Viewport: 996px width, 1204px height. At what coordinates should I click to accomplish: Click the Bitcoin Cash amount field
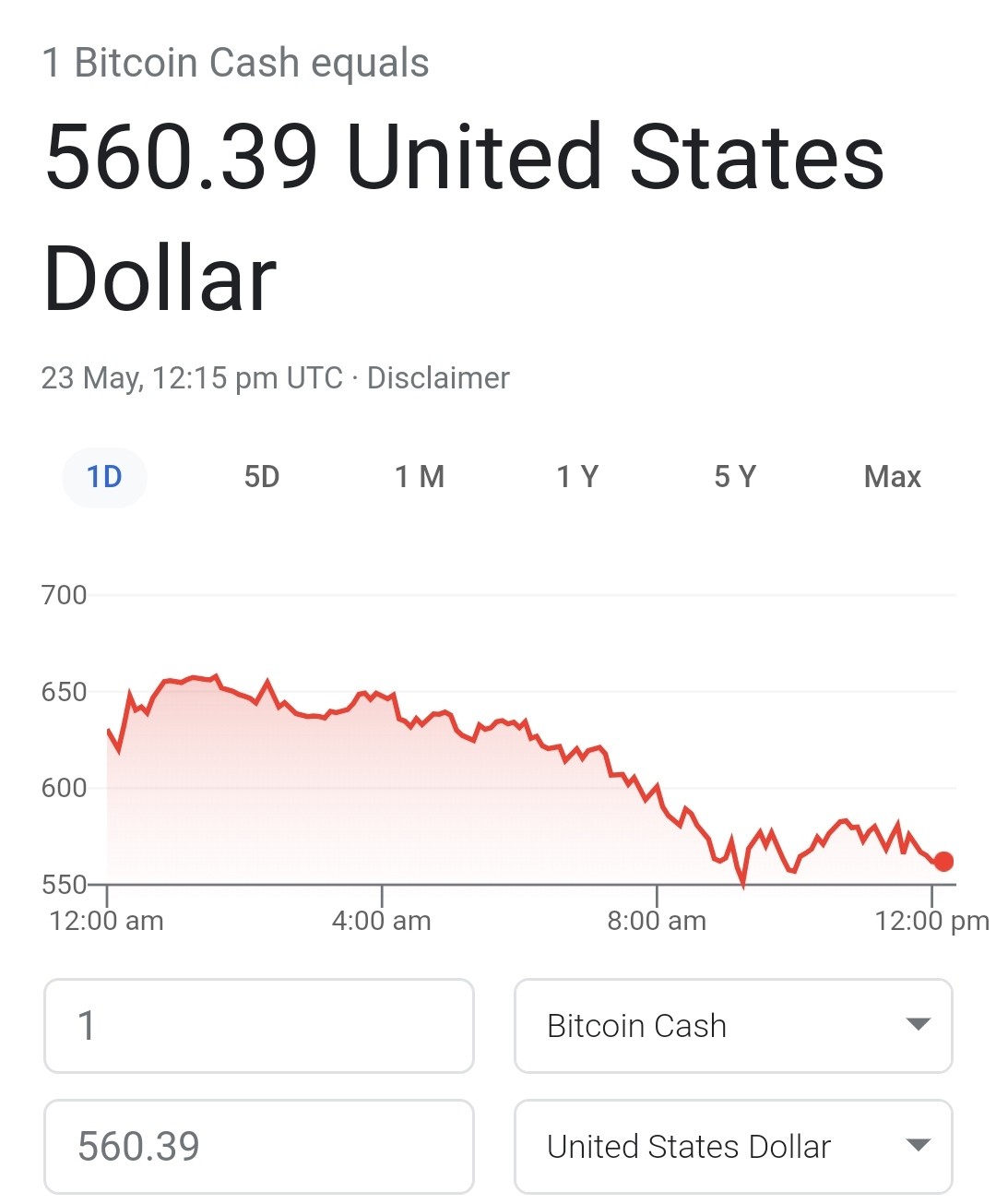click(x=259, y=1026)
